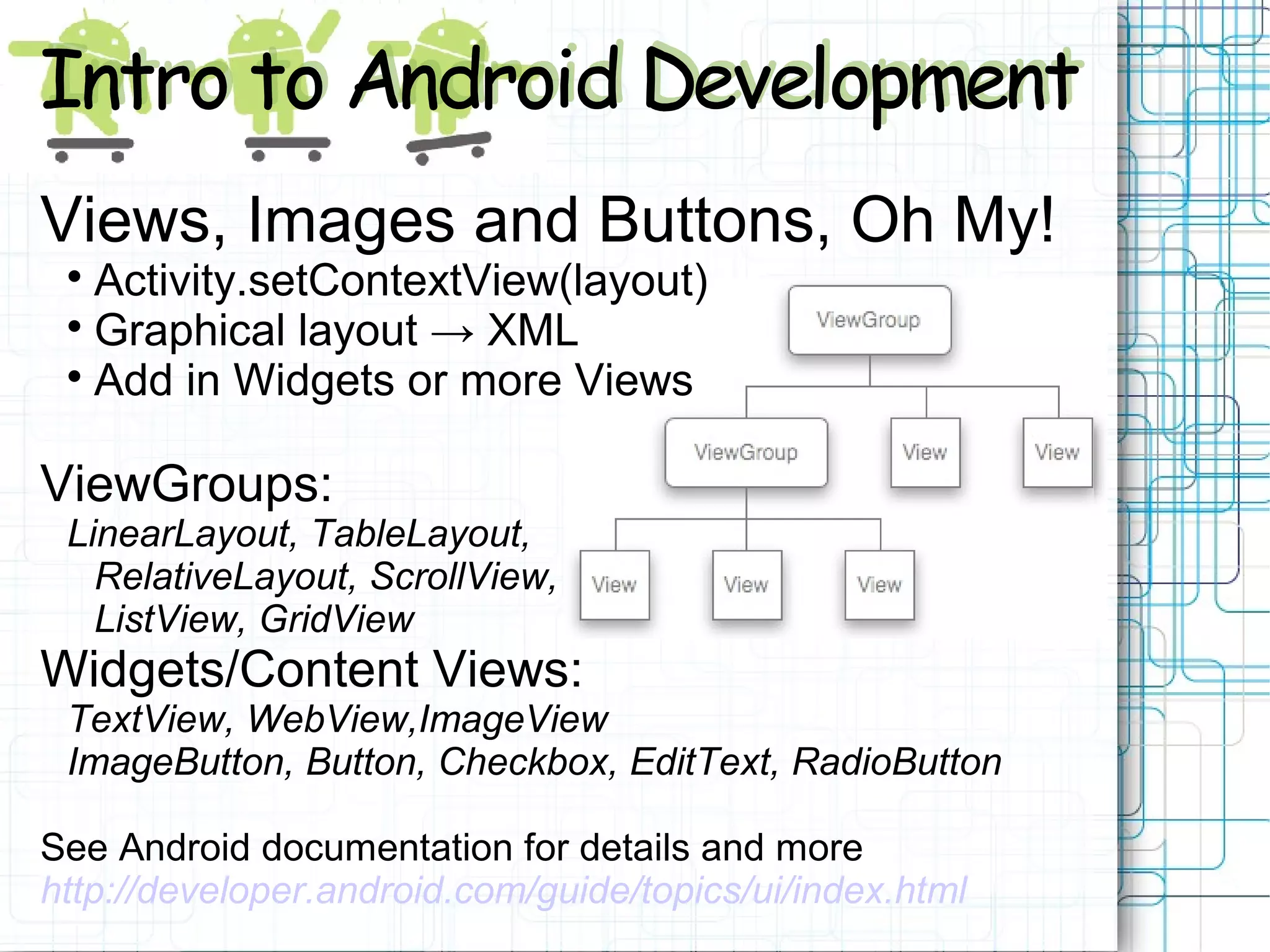Click the RadioButton text in widgets list

897,762
